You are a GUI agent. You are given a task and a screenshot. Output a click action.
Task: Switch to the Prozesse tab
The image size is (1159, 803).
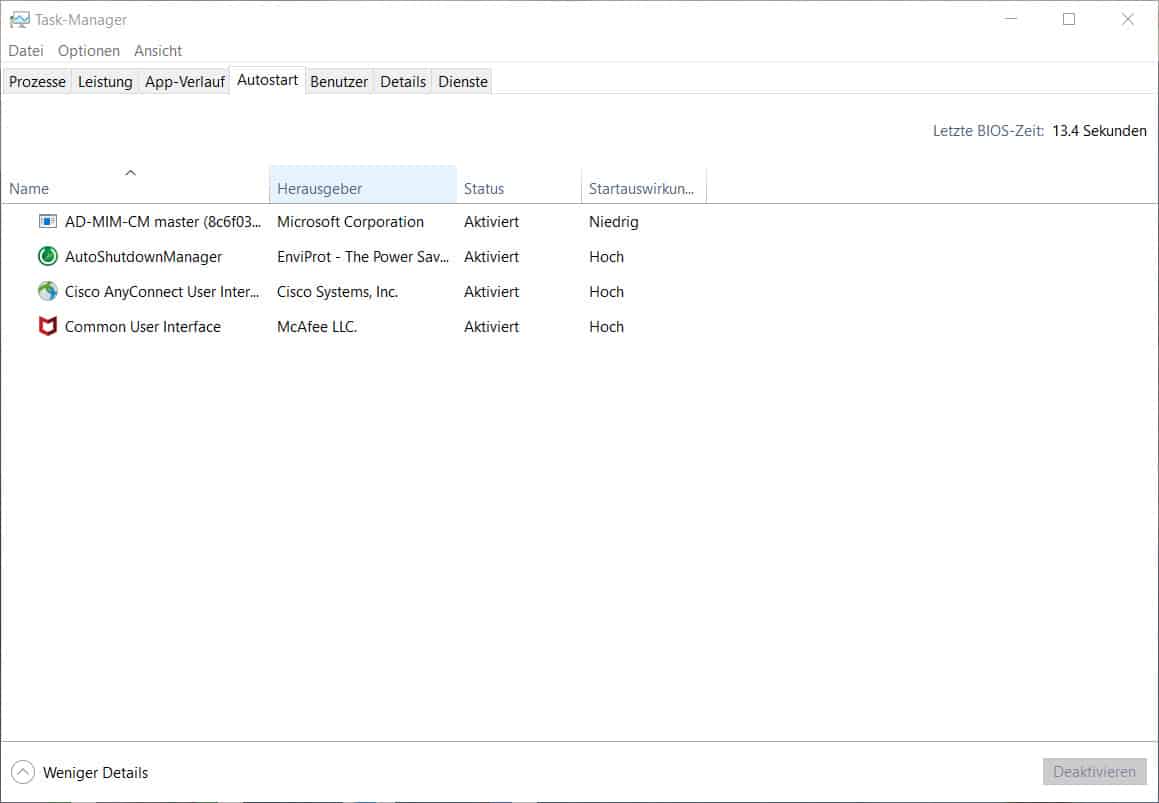pos(37,81)
